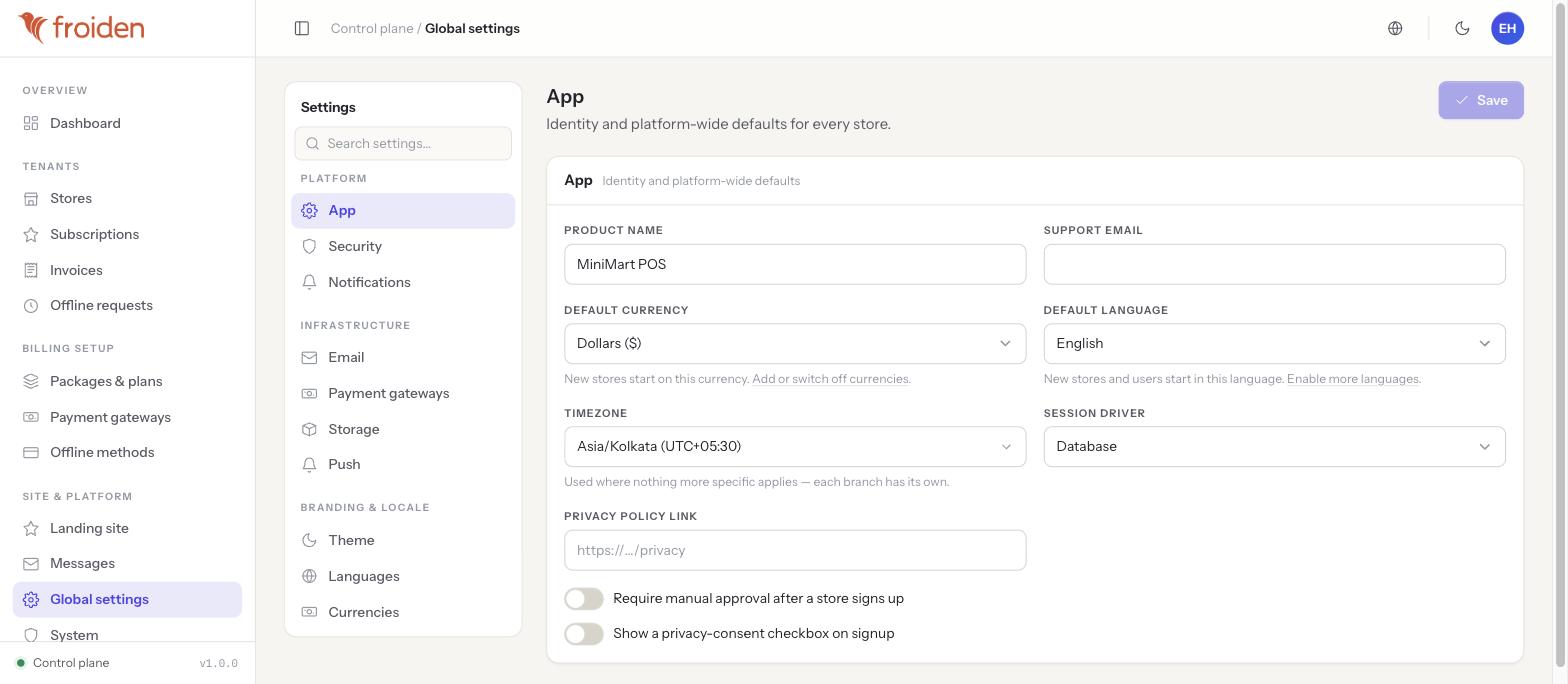1568x684 pixels.
Task: Click the Privacy Policy Link field
Action: (x=795, y=550)
